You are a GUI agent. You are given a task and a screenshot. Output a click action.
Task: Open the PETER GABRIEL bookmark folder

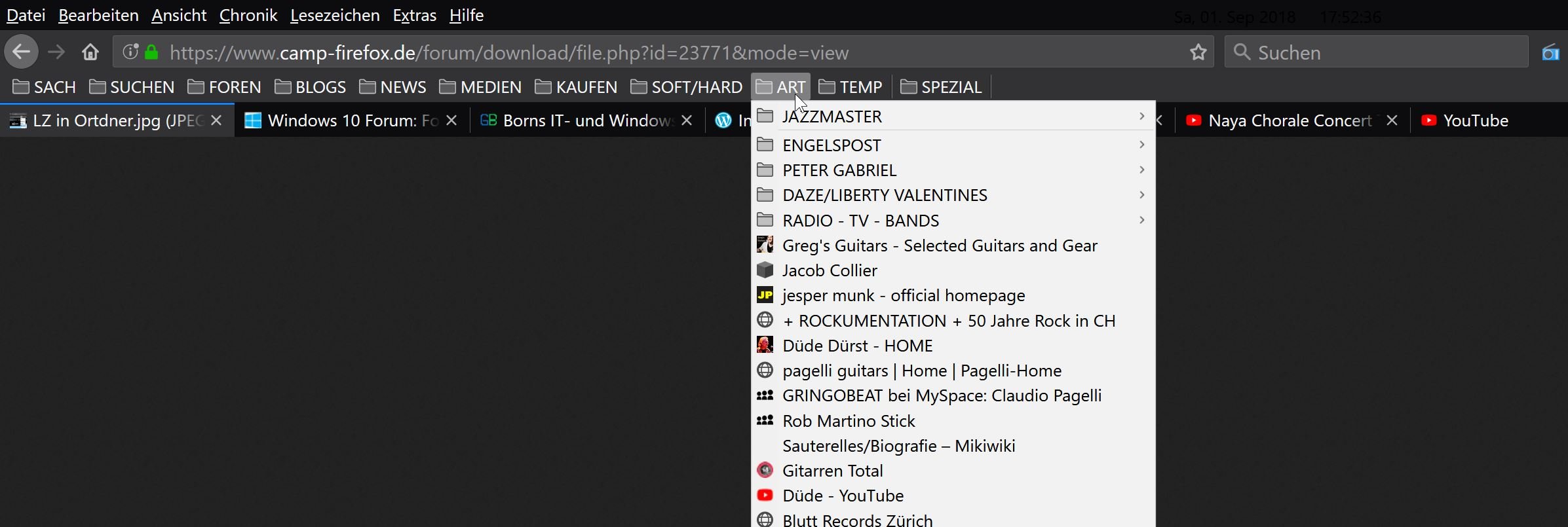pyautogui.click(x=953, y=170)
